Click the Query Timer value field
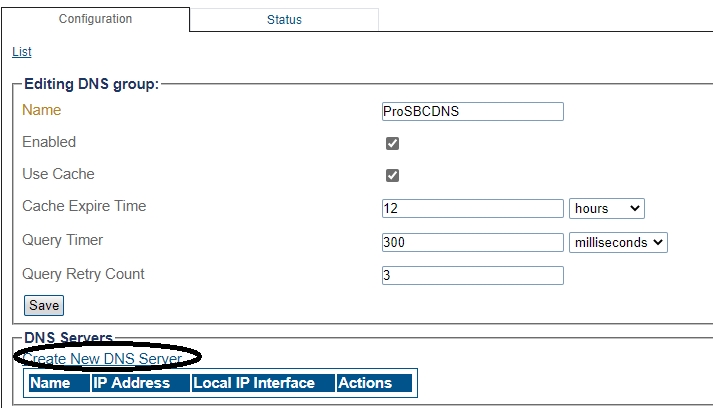 pyautogui.click(x=473, y=242)
